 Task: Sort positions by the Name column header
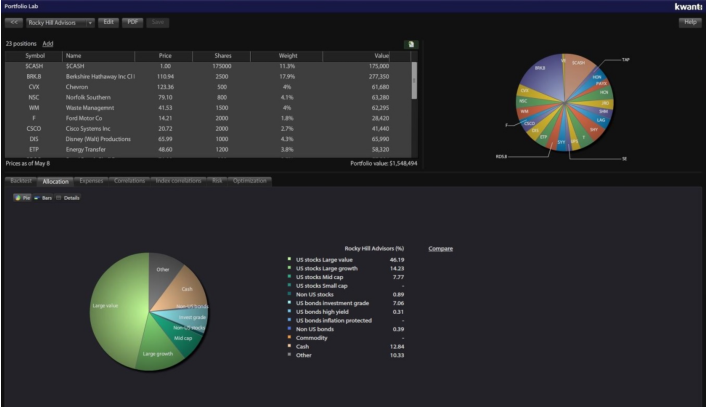click(x=99, y=56)
